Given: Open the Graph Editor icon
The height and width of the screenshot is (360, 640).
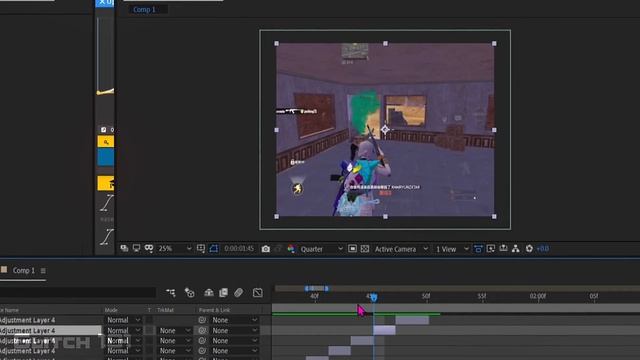Looking at the screenshot, I should 258,292.
